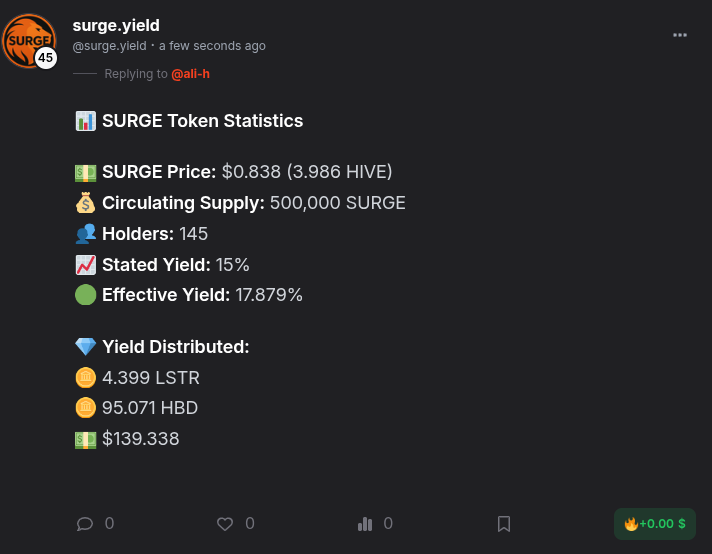This screenshot has width=712, height=554.
Task: Open the bar chart stats icon
Action: pos(365,524)
